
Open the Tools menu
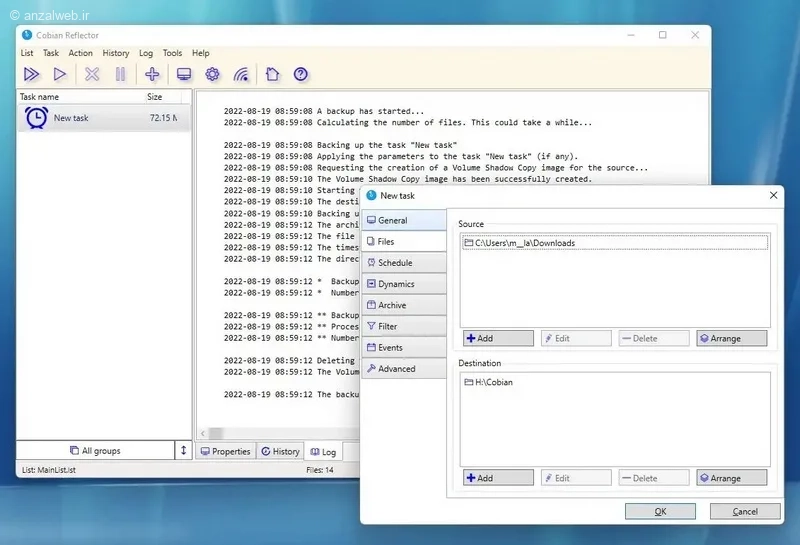[x=172, y=53]
